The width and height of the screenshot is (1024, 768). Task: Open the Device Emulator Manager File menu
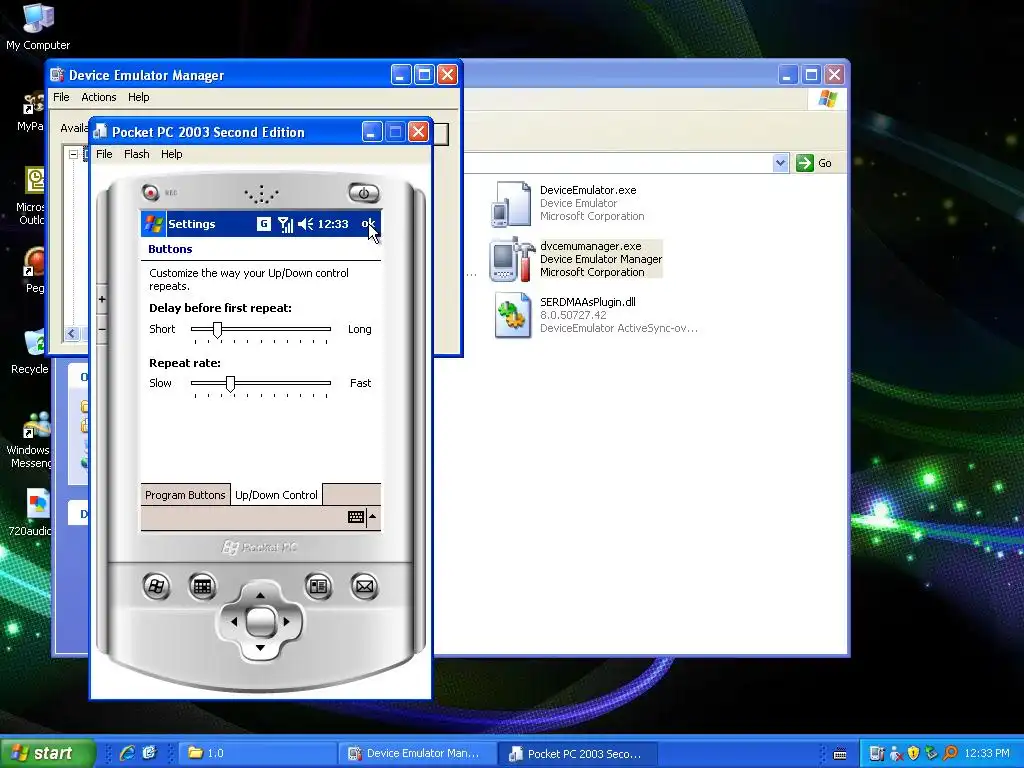[x=61, y=97]
